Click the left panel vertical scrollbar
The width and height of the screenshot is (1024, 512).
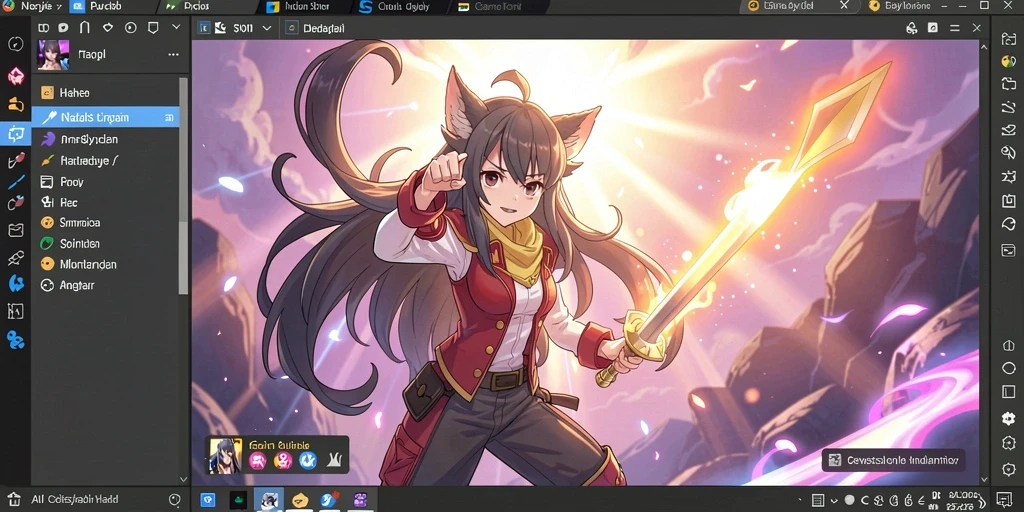pos(184,186)
